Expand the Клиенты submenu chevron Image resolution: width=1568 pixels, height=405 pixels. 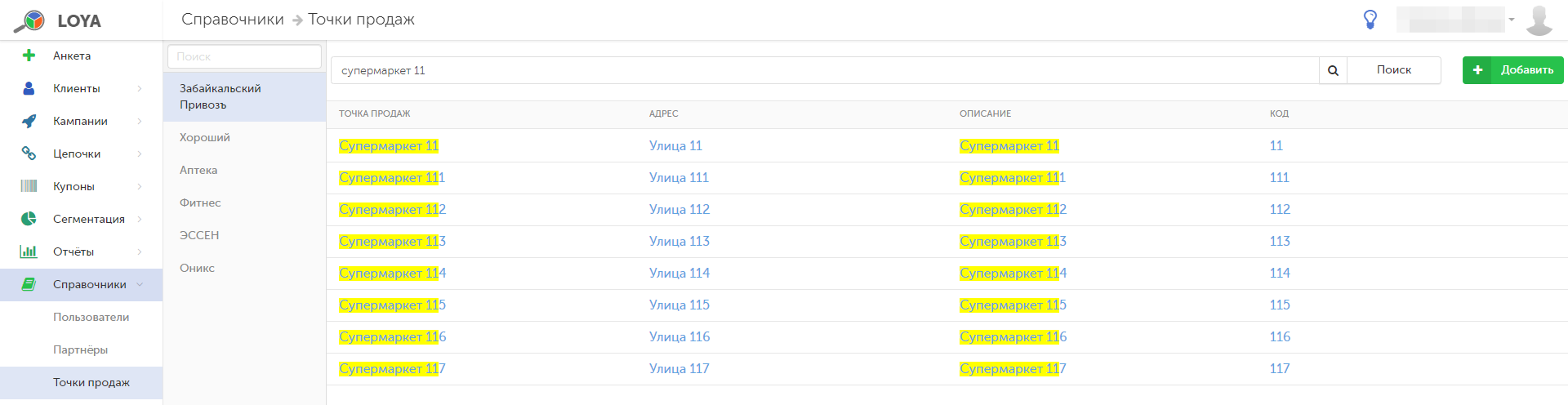[x=140, y=88]
